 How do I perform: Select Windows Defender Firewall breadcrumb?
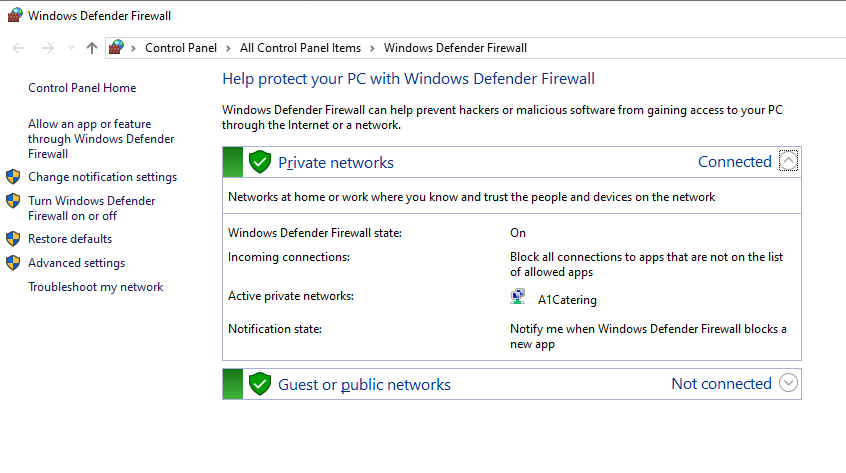455,48
